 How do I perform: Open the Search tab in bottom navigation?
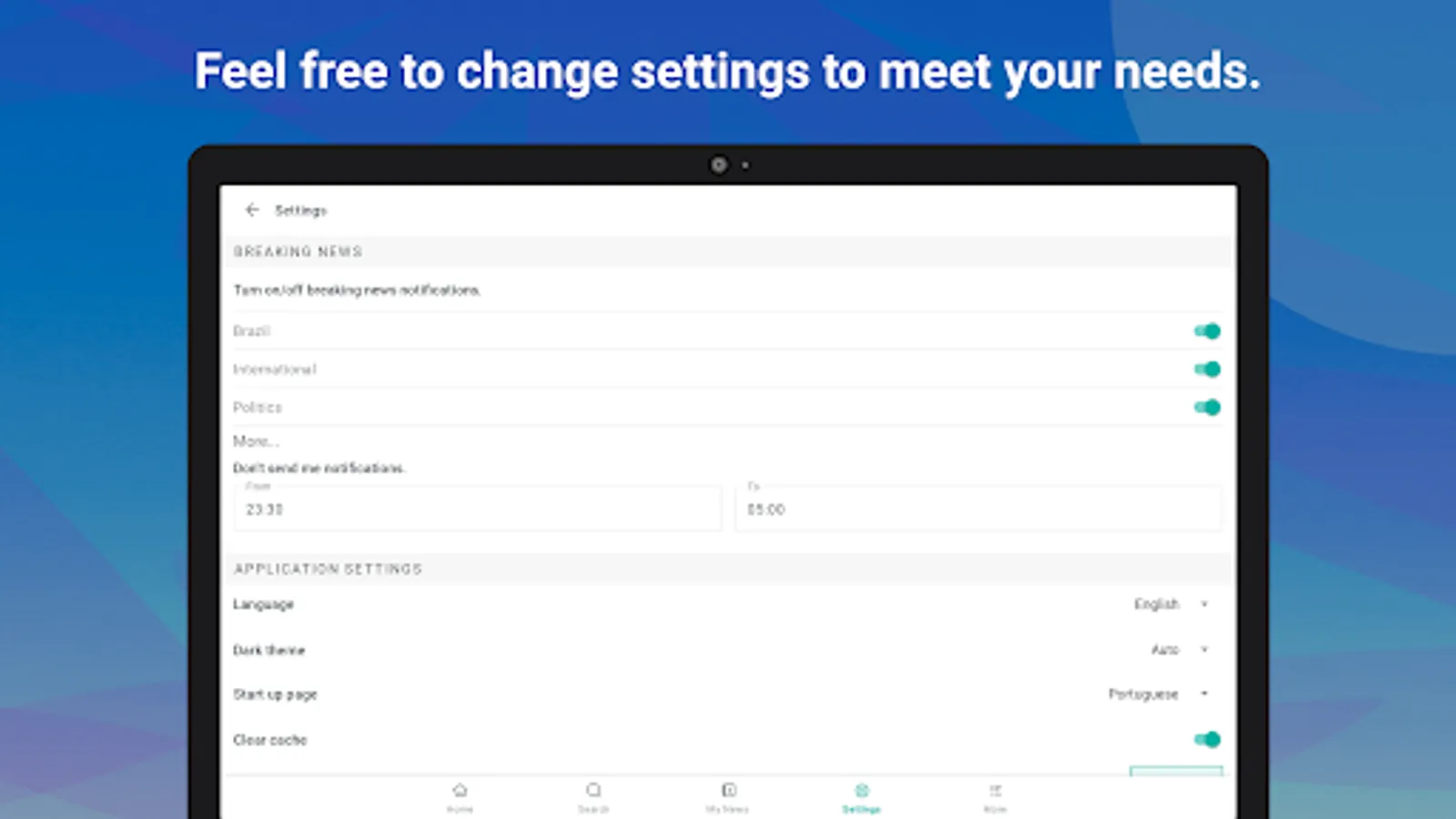(x=593, y=797)
